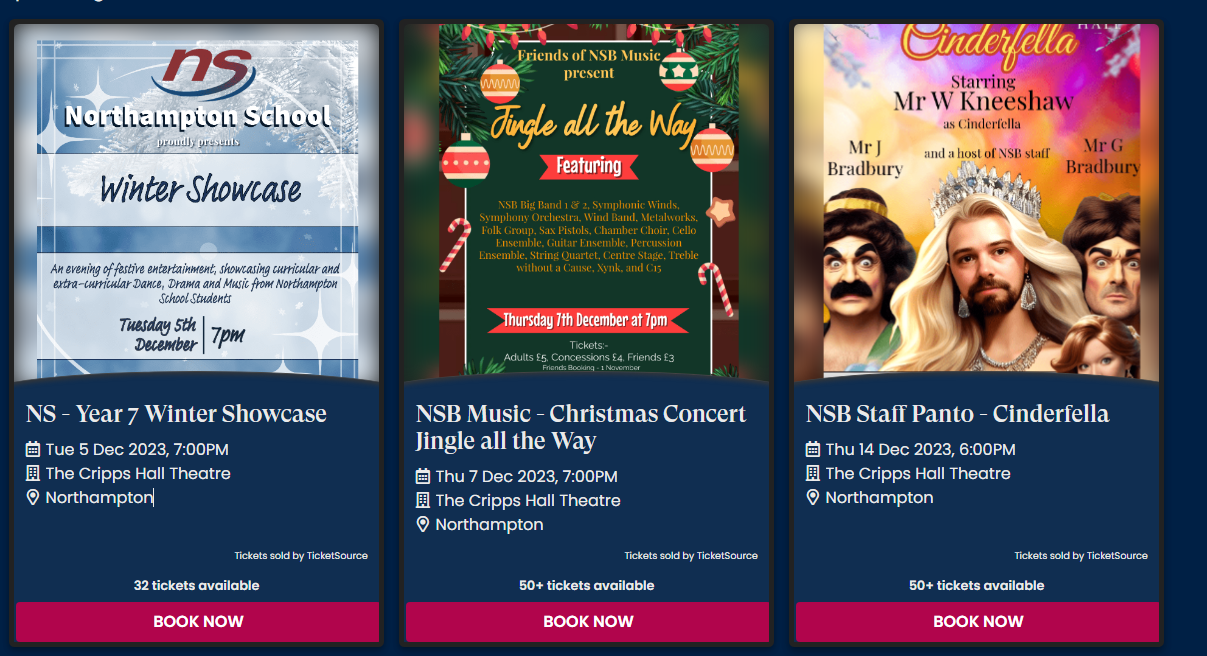Open NSB Staff Panto - Cinderella title
Image resolution: width=1207 pixels, height=656 pixels.
pyautogui.click(x=958, y=414)
